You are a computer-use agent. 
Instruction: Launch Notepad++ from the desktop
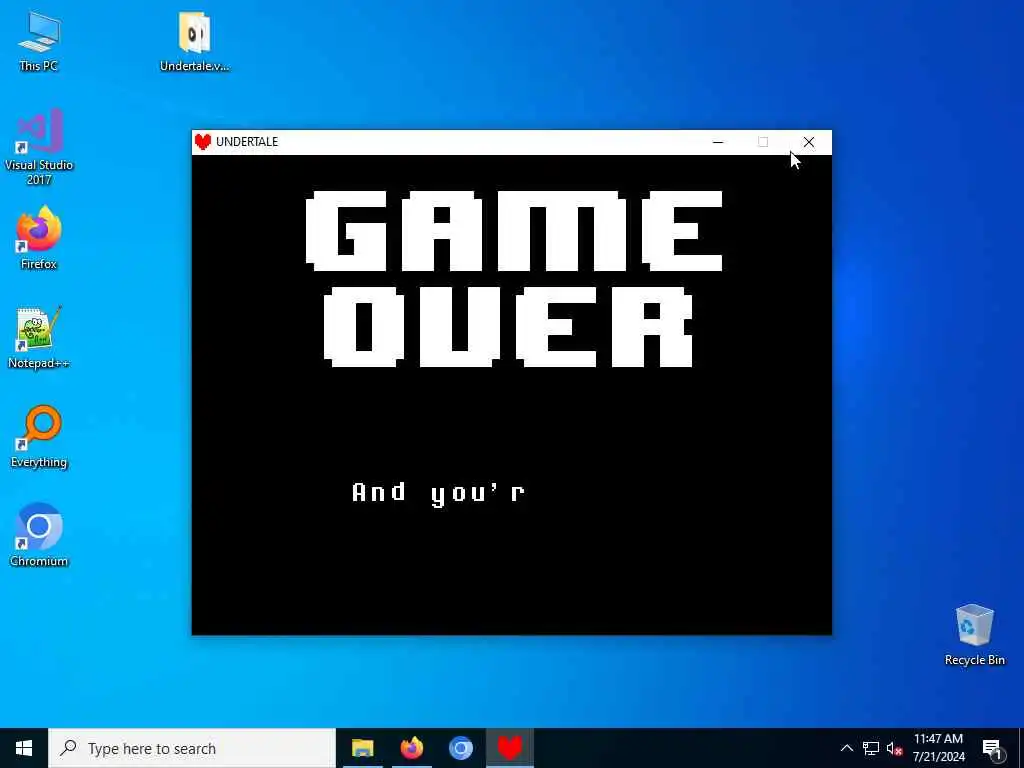pos(39,338)
